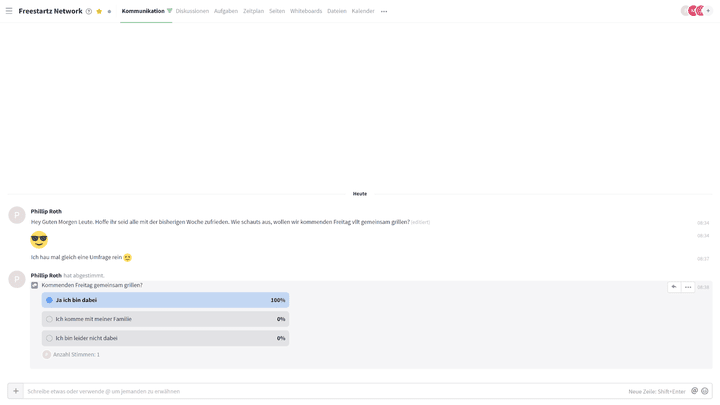
Task: Switch to the Diskussionen tab
Action: click(192, 11)
